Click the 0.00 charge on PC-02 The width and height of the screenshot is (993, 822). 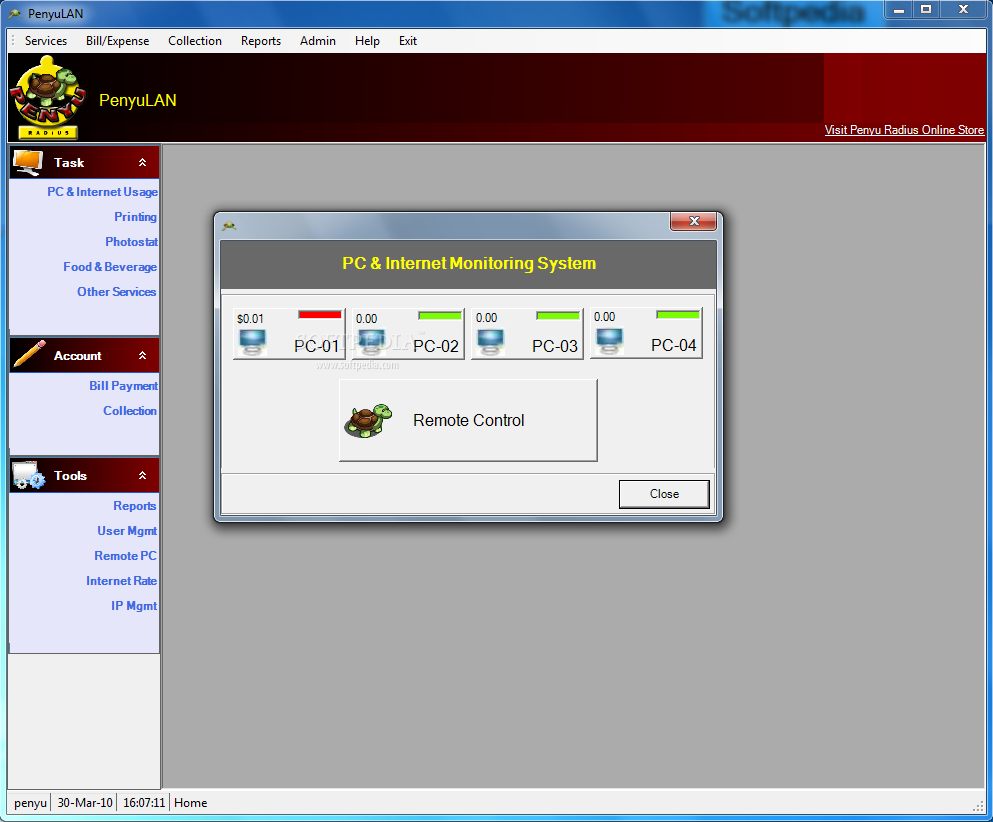366,319
